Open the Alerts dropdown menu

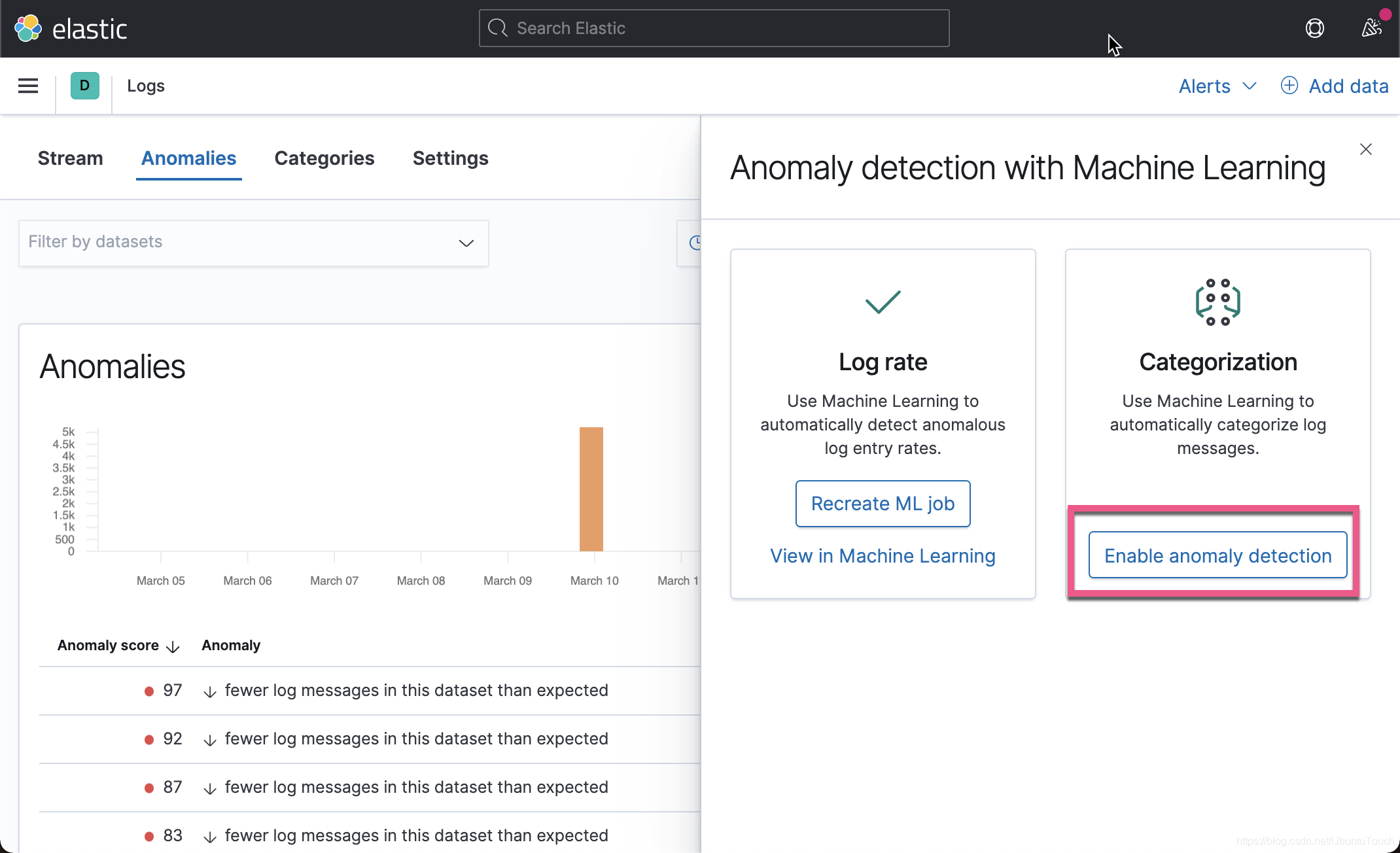[x=1217, y=86]
